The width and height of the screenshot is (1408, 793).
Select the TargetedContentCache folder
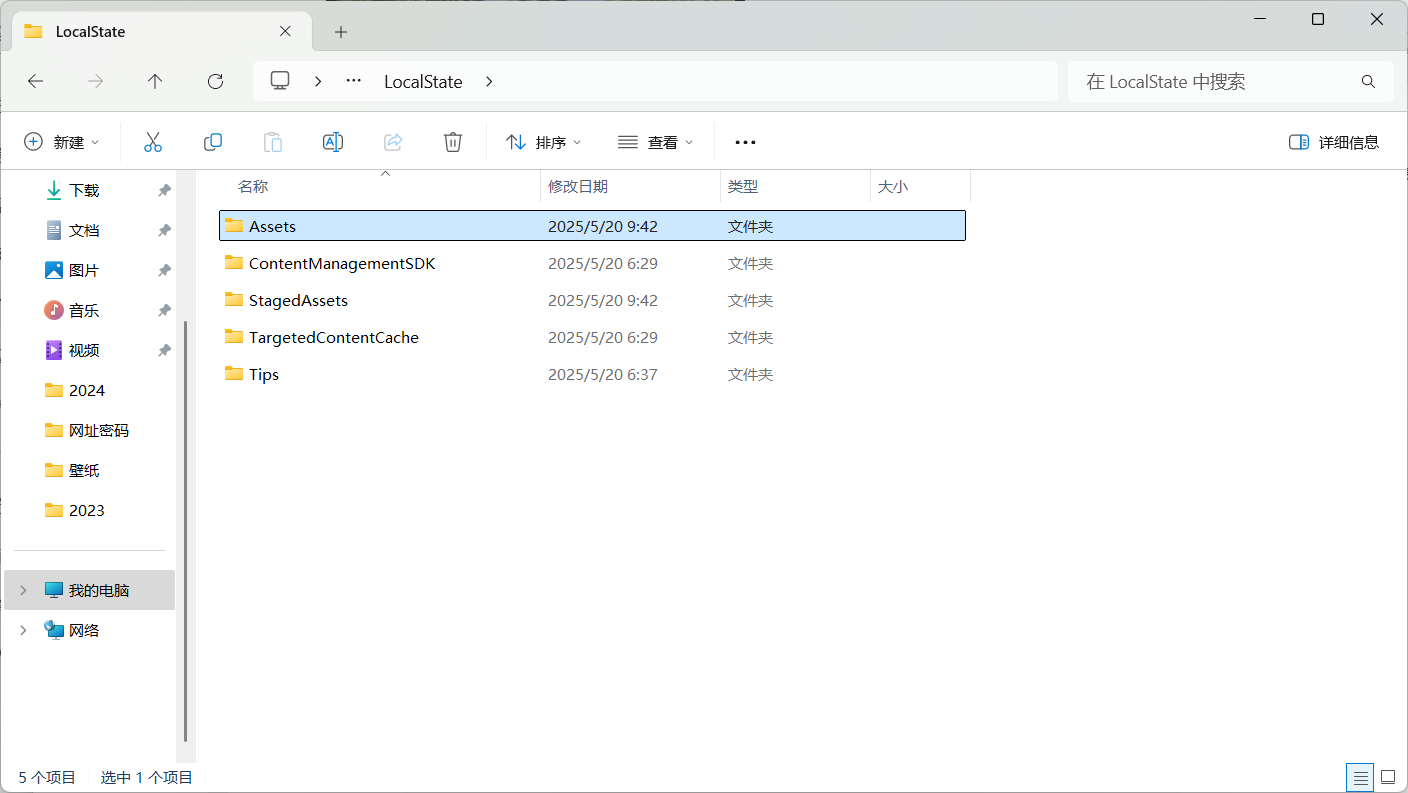coord(333,338)
